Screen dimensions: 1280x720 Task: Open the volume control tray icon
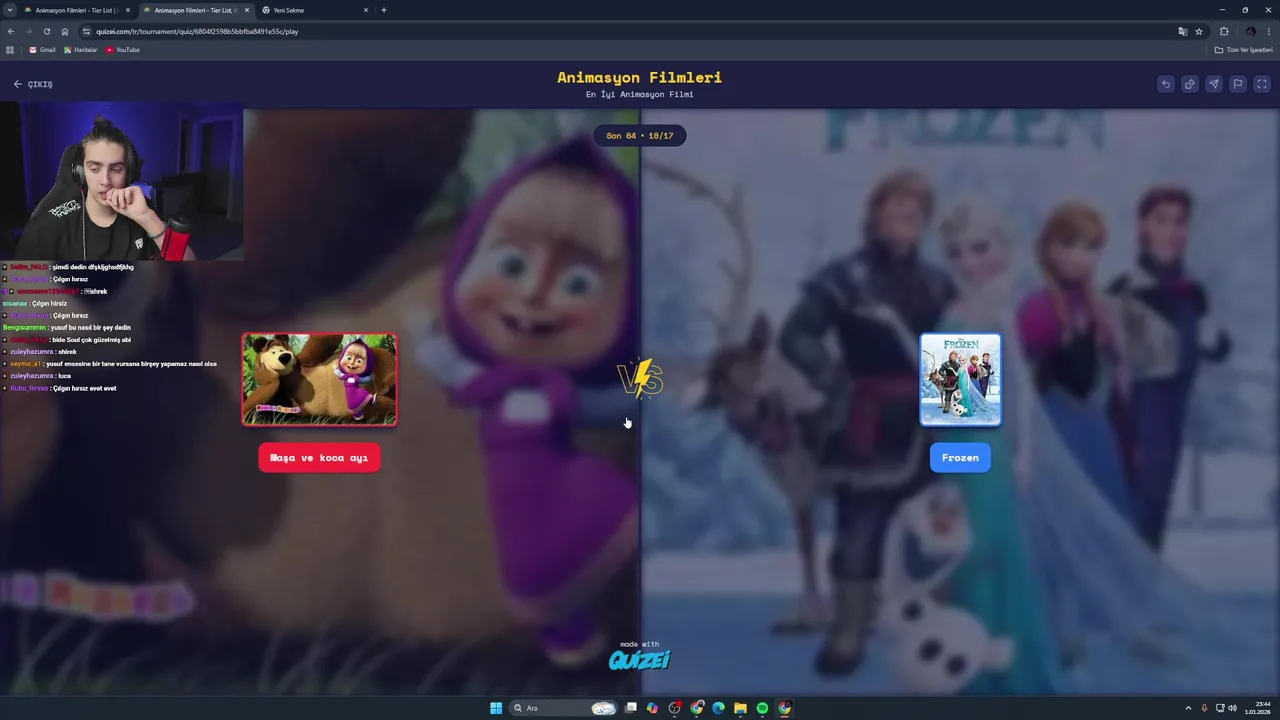[1232, 708]
